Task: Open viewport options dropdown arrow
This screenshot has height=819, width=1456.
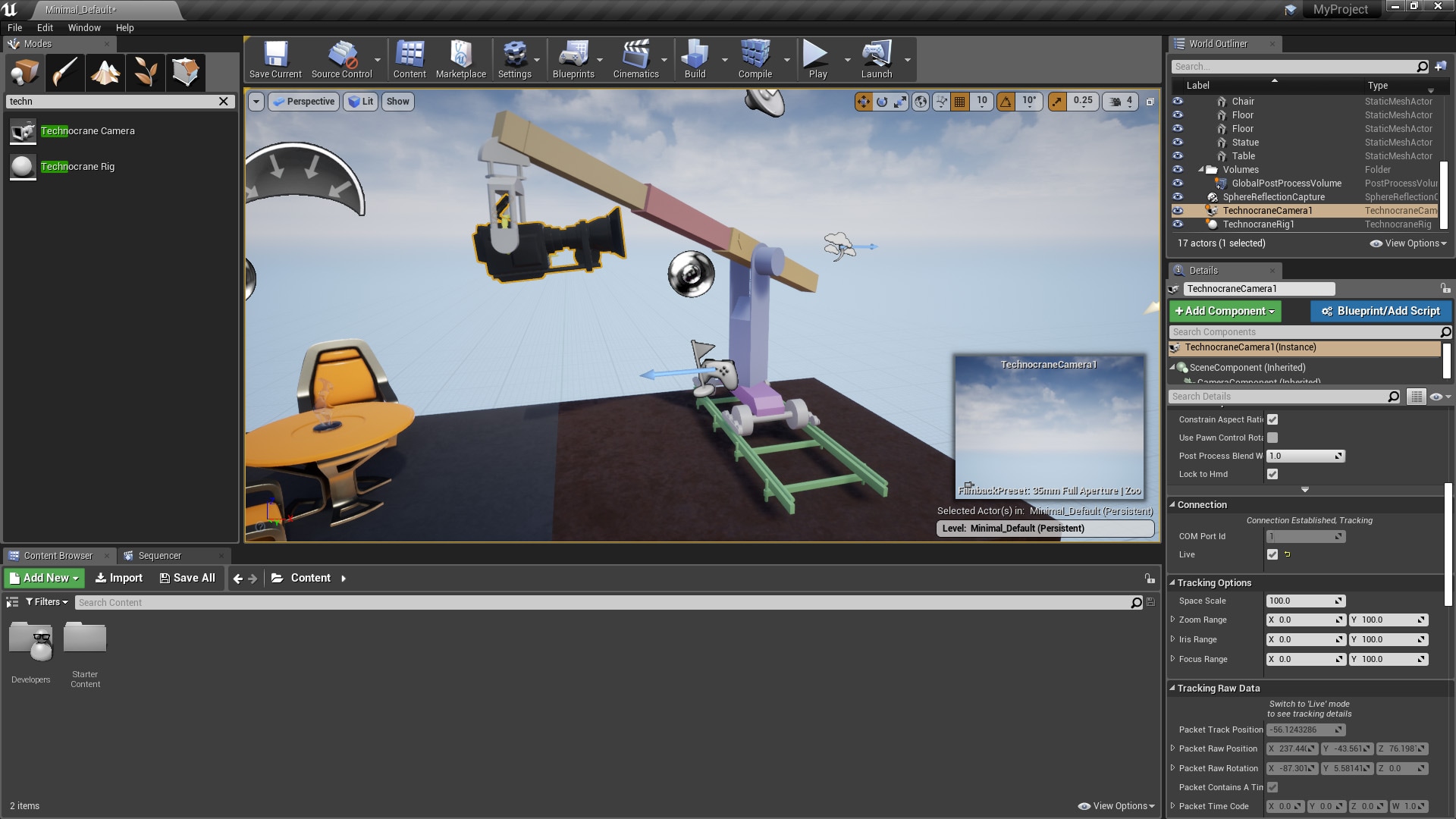Action: [x=256, y=102]
